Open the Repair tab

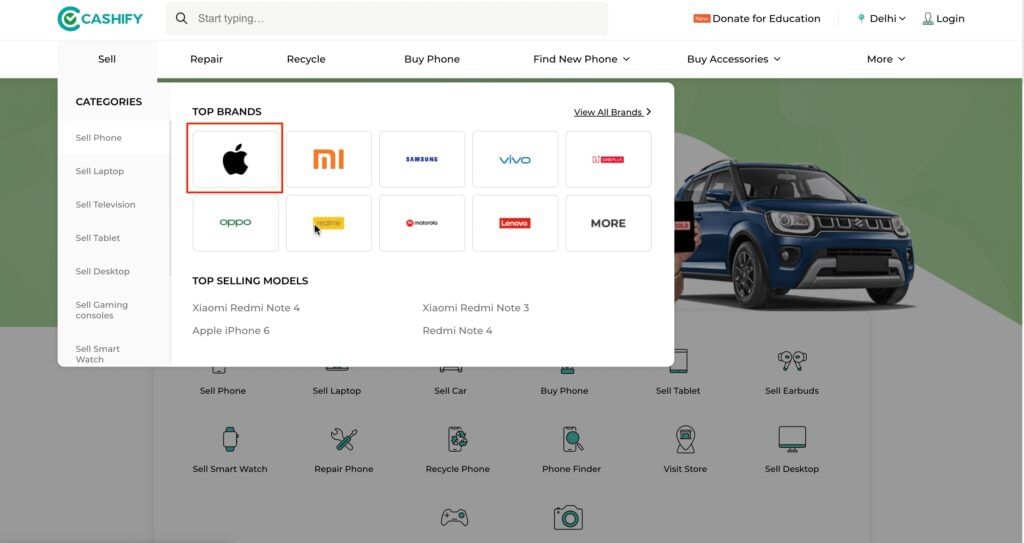click(x=206, y=59)
